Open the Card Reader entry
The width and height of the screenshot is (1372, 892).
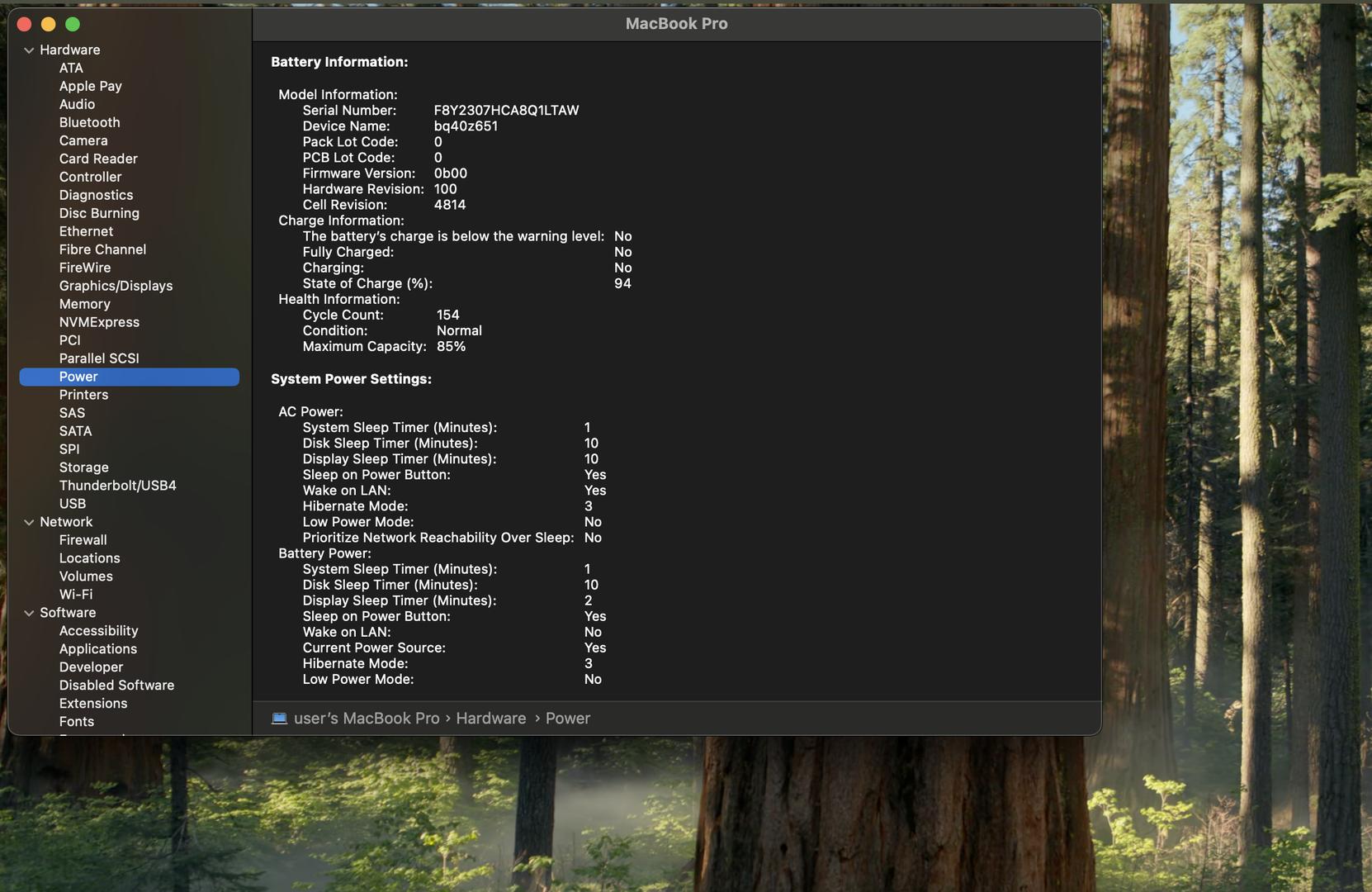point(98,159)
